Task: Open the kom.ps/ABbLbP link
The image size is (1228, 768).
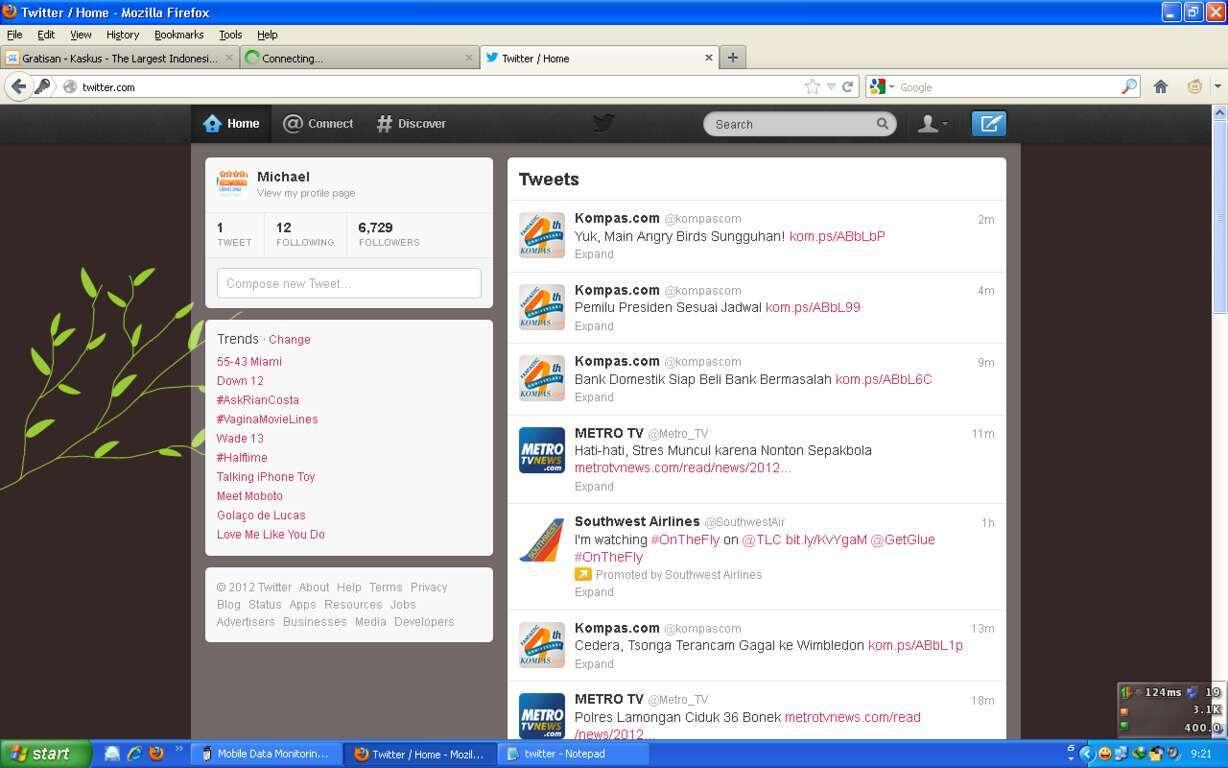Action: point(837,237)
